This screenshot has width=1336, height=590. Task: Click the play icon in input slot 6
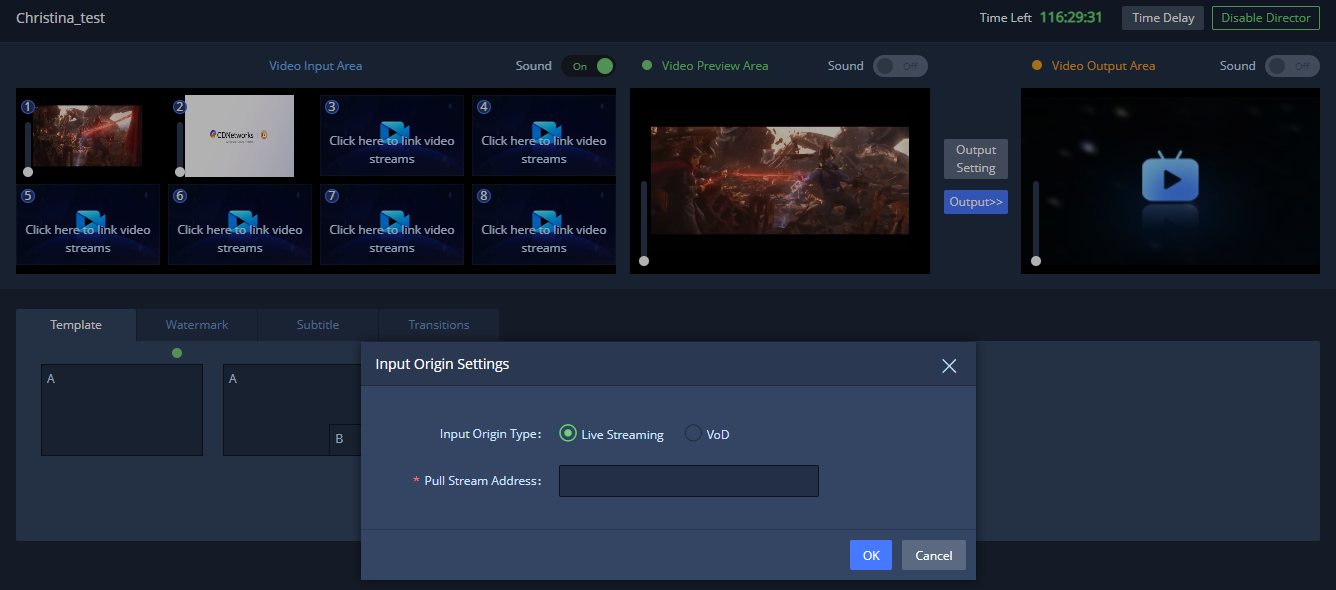pyautogui.click(x=242, y=221)
